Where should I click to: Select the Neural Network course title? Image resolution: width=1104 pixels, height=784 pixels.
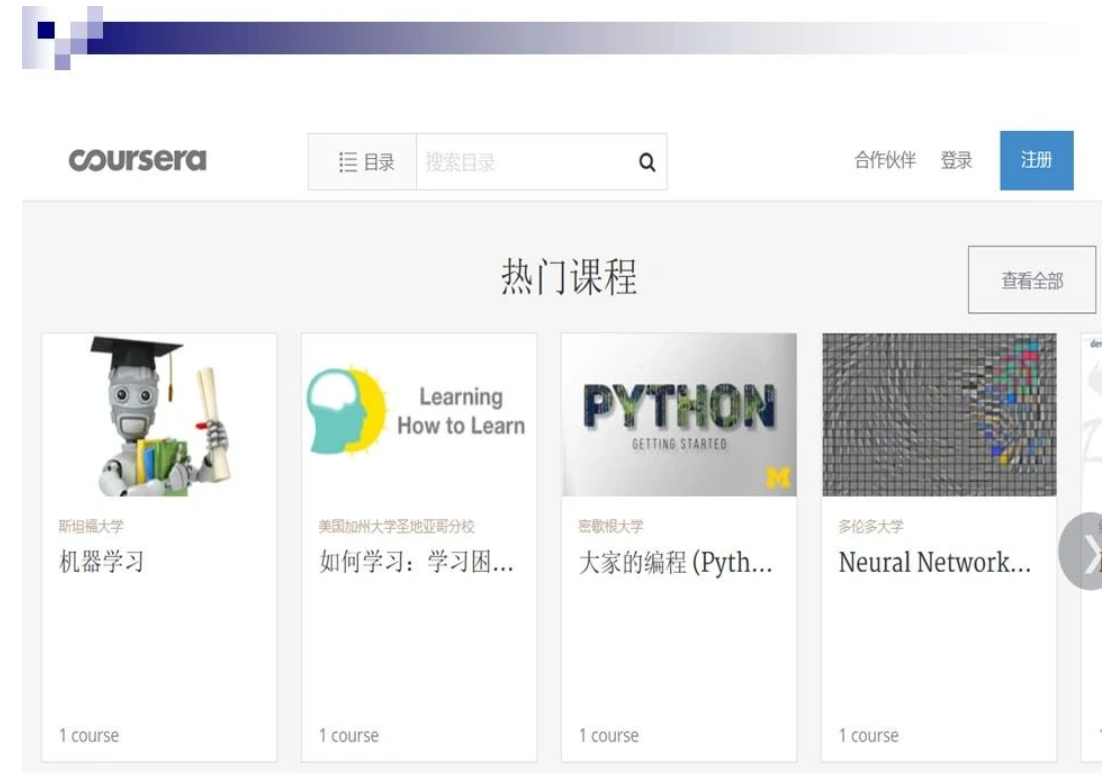pos(934,562)
